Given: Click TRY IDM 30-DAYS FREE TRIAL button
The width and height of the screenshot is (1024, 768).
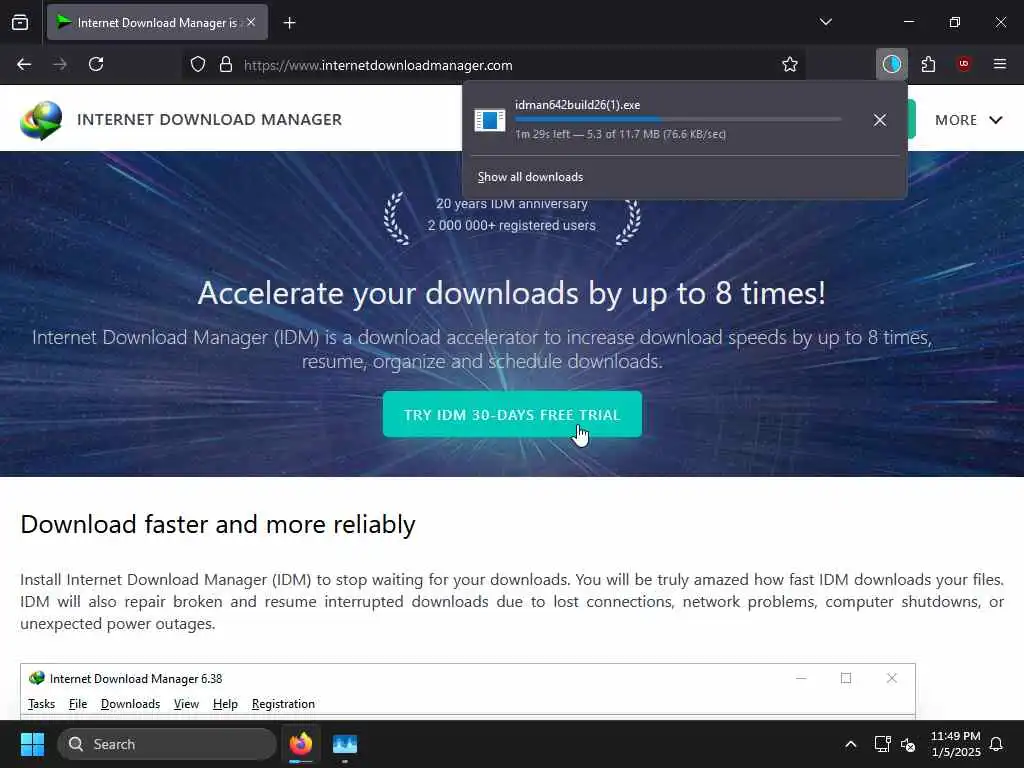Looking at the screenshot, I should point(512,414).
